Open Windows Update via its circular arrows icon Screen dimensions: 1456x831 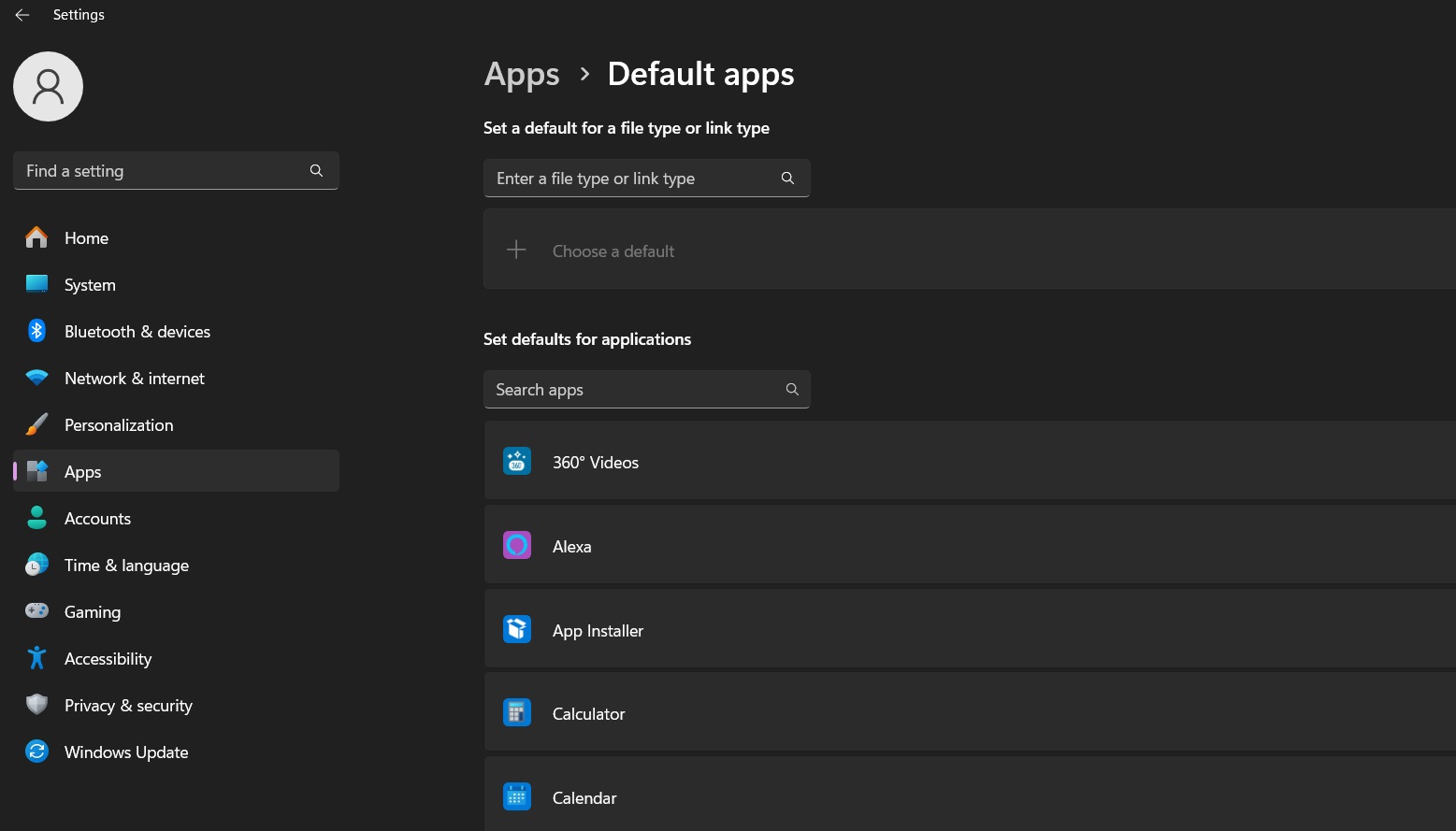(36, 752)
